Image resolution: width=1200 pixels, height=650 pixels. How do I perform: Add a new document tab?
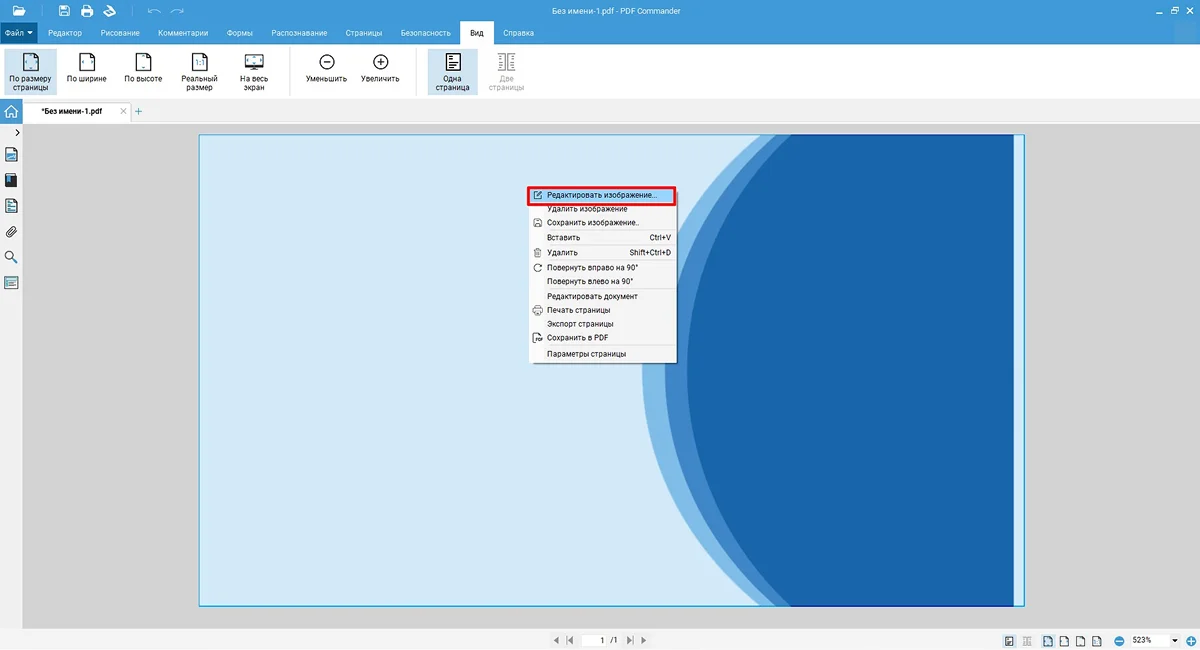(x=138, y=111)
